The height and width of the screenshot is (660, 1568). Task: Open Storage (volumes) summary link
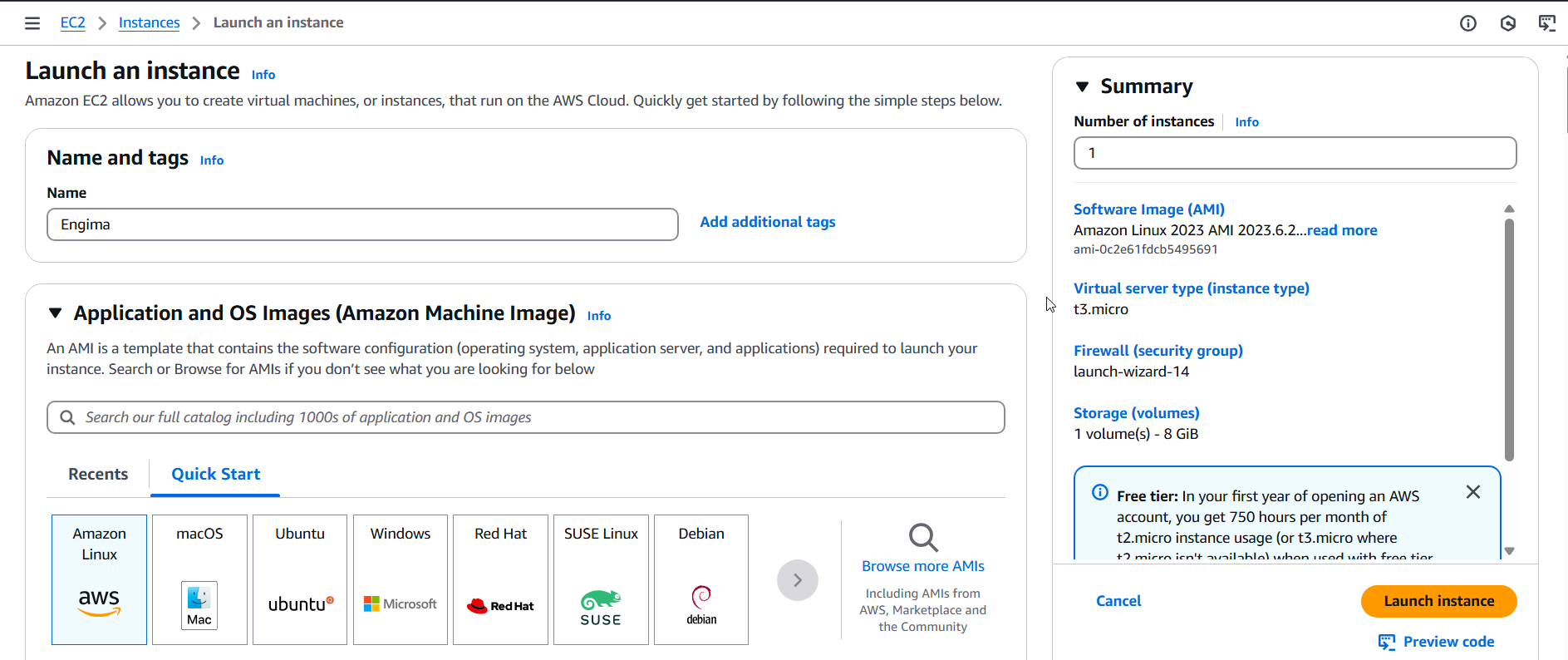(x=1136, y=413)
